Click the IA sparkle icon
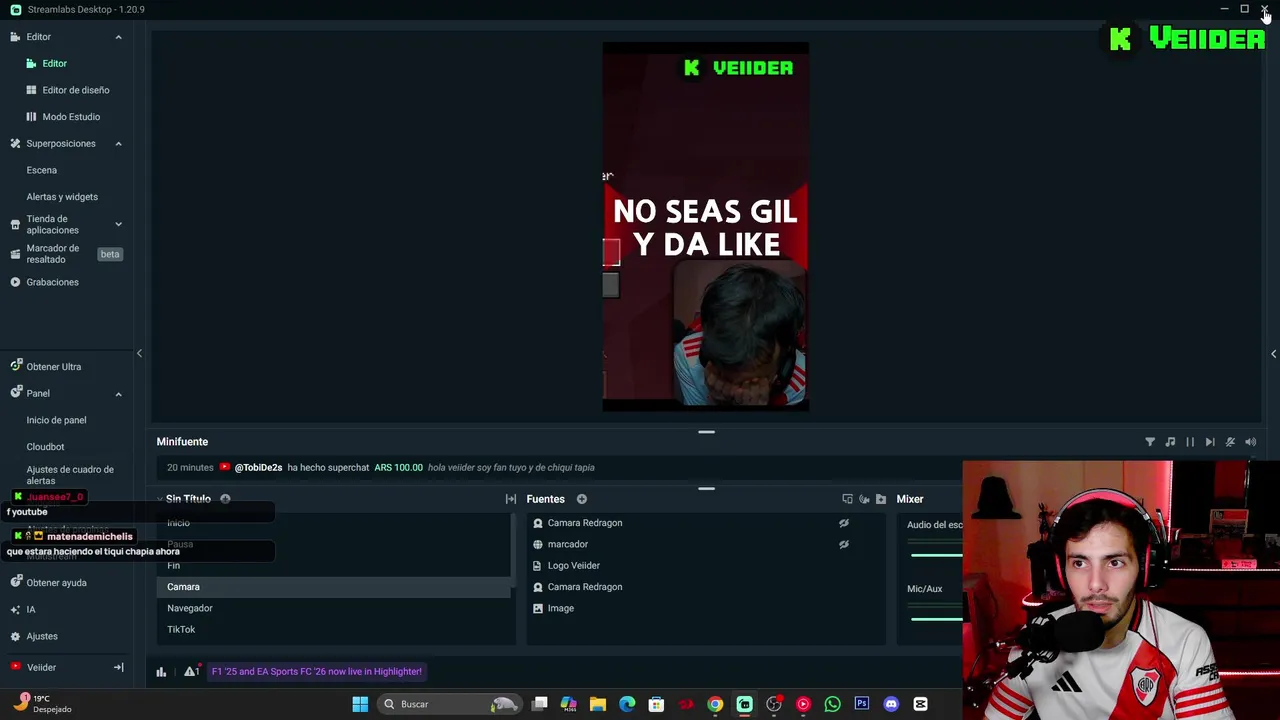This screenshot has width=1280, height=720. (15, 609)
